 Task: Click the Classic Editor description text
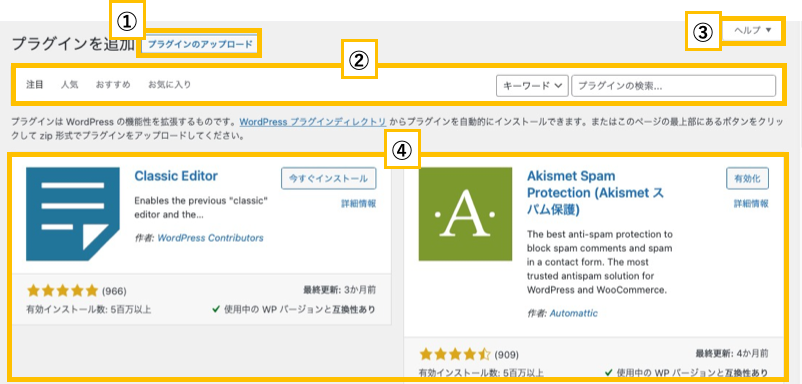[x=202, y=207]
